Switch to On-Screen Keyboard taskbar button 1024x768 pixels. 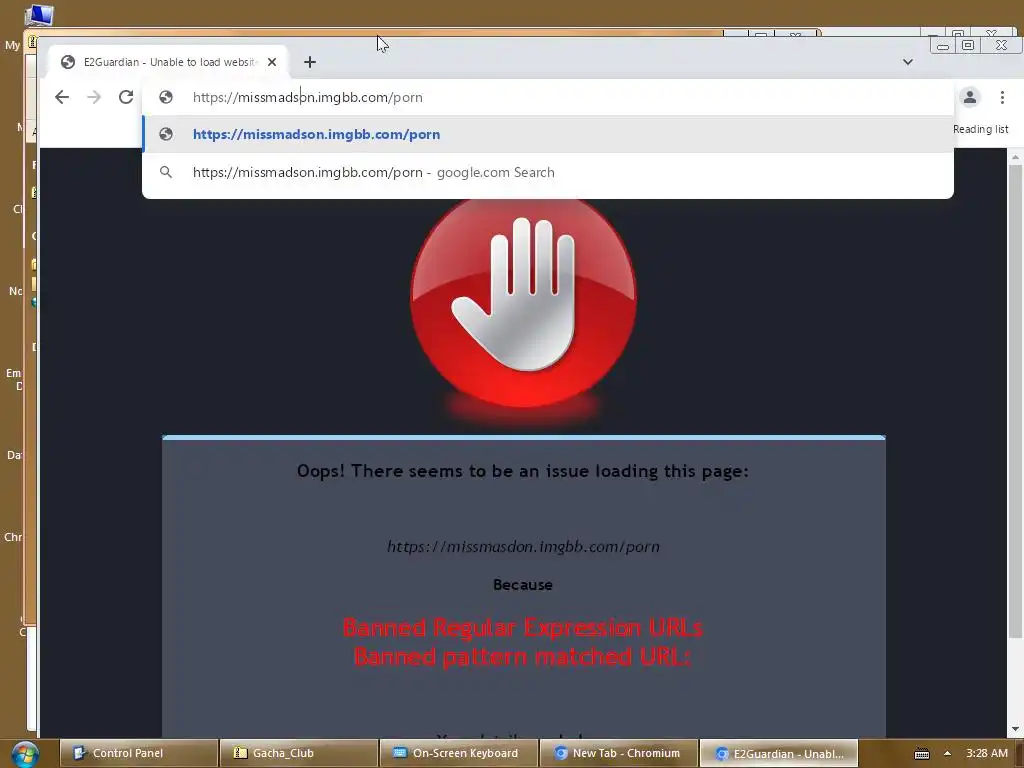458,753
